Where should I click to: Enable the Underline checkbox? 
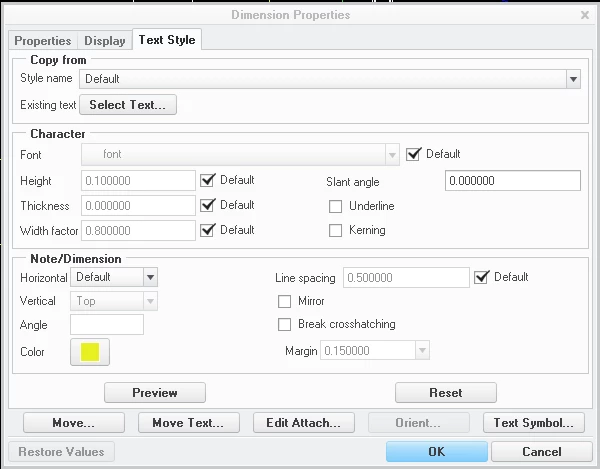[336, 207]
